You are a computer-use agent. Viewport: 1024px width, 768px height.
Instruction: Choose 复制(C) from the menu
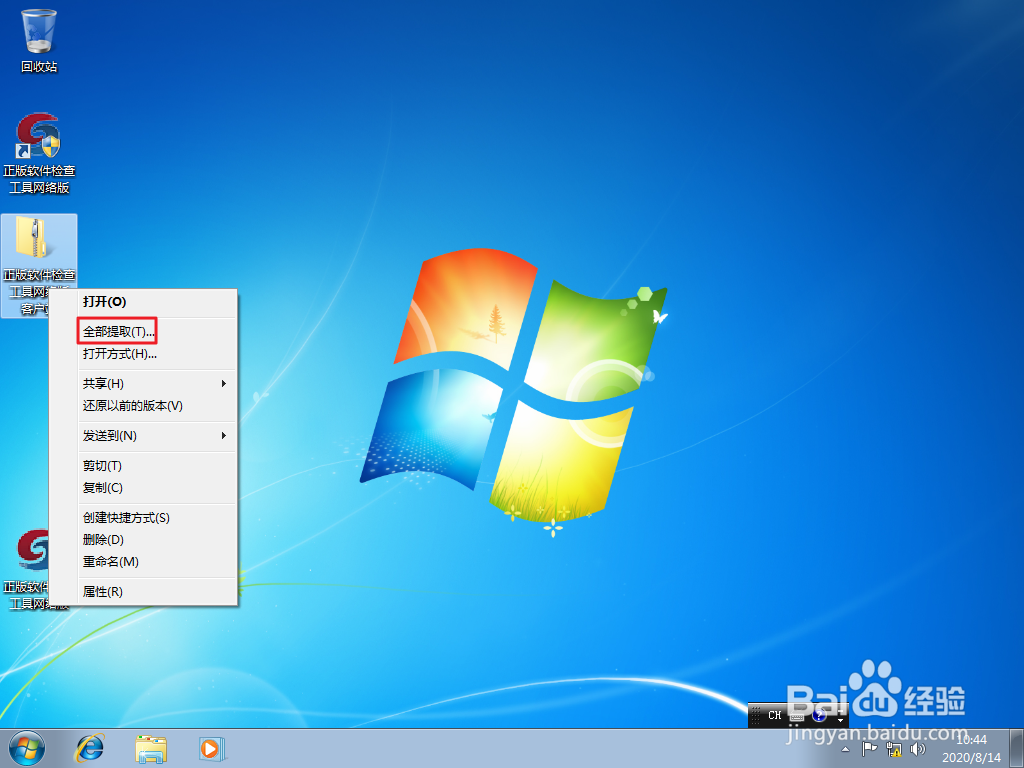tap(156, 488)
